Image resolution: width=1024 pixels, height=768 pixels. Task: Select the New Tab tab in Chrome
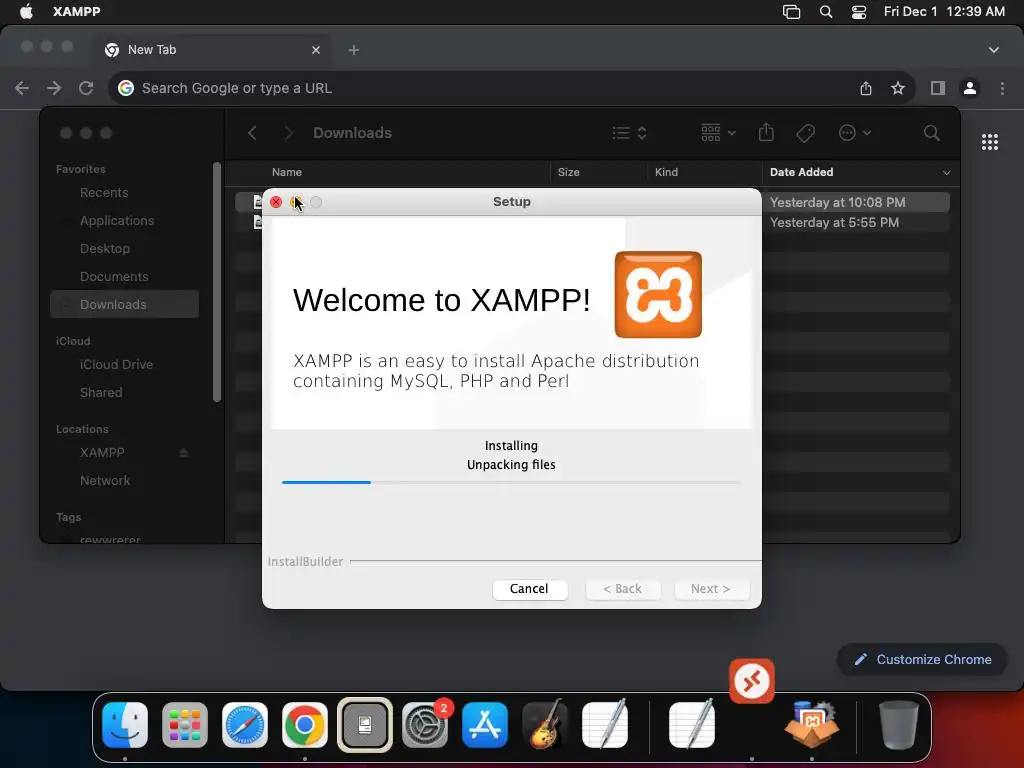point(213,50)
